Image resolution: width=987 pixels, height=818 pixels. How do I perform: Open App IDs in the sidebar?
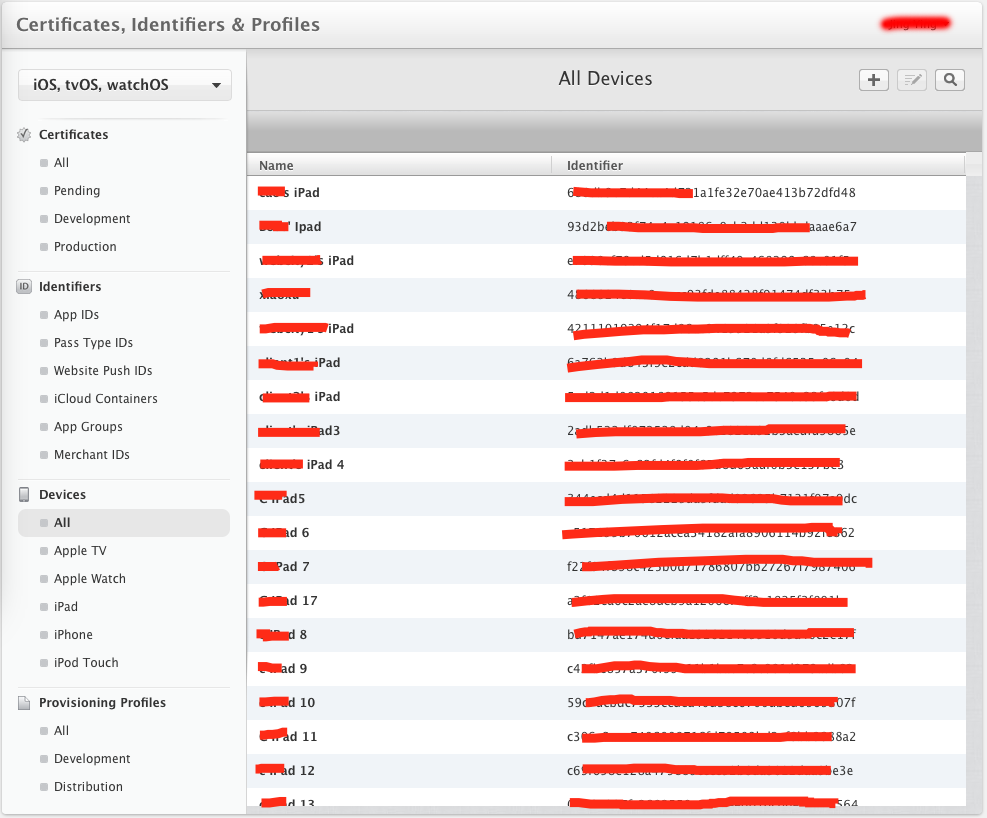coord(76,315)
